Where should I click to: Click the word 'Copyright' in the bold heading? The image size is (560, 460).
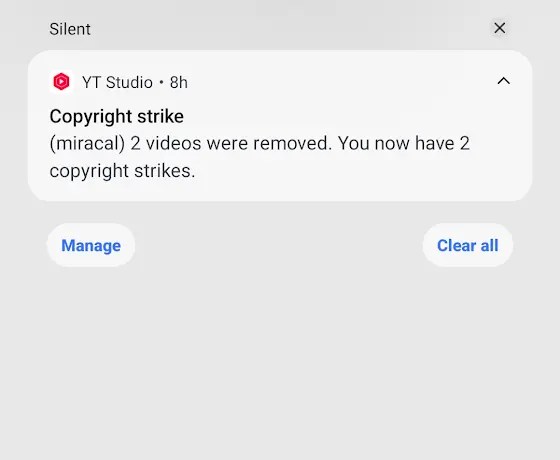coord(91,116)
